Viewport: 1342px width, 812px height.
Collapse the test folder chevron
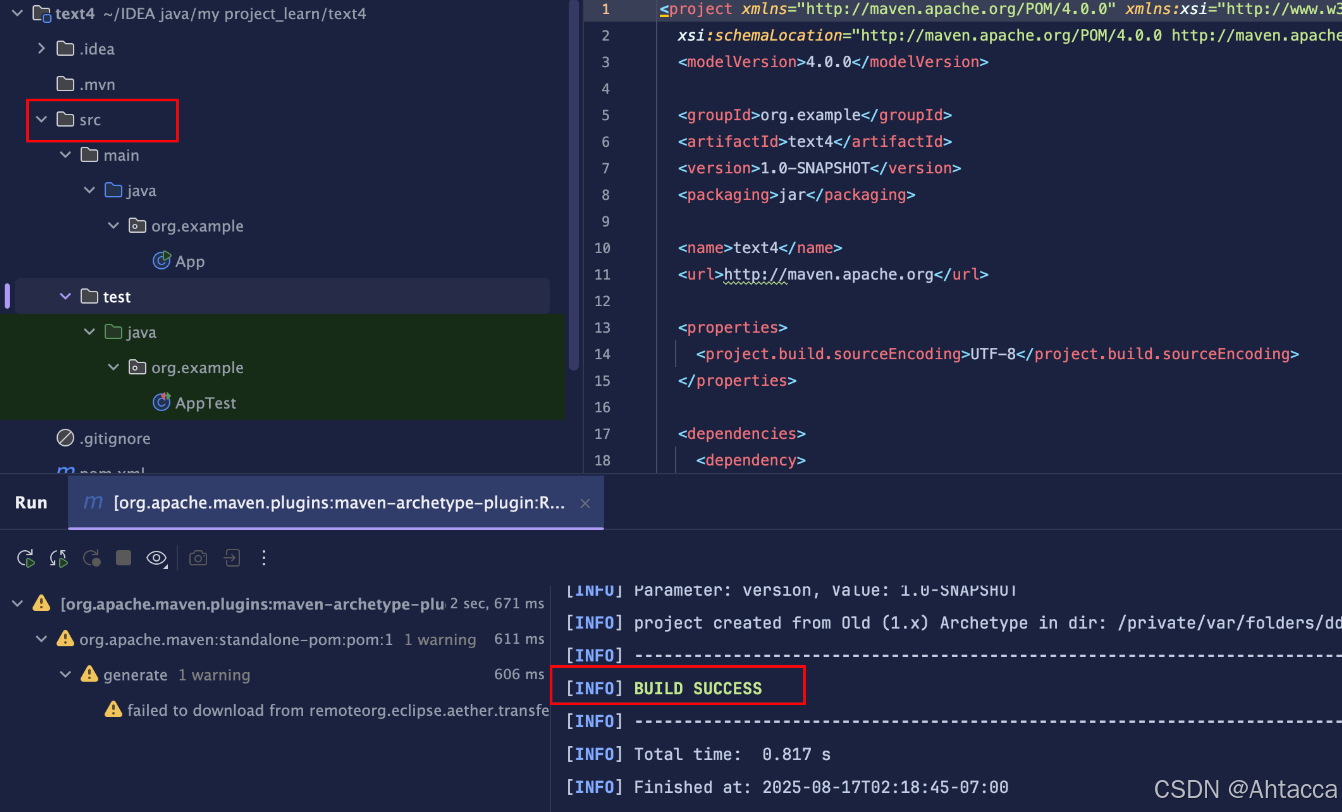(x=66, y=296)
